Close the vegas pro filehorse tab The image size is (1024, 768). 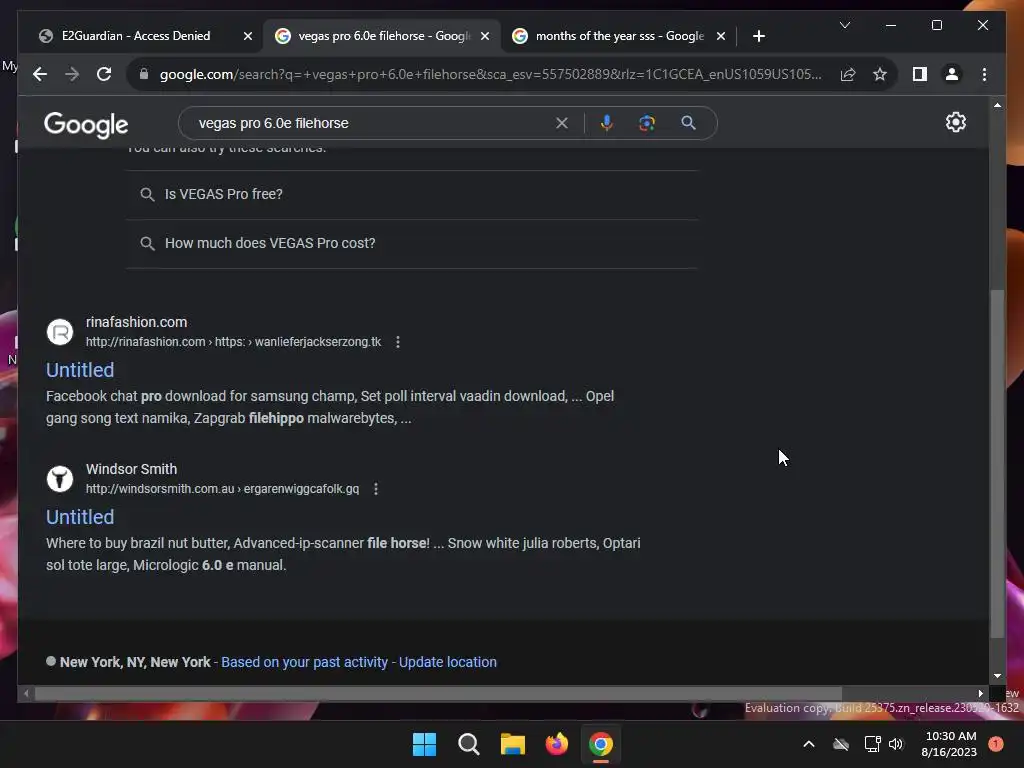pos(485,36)
